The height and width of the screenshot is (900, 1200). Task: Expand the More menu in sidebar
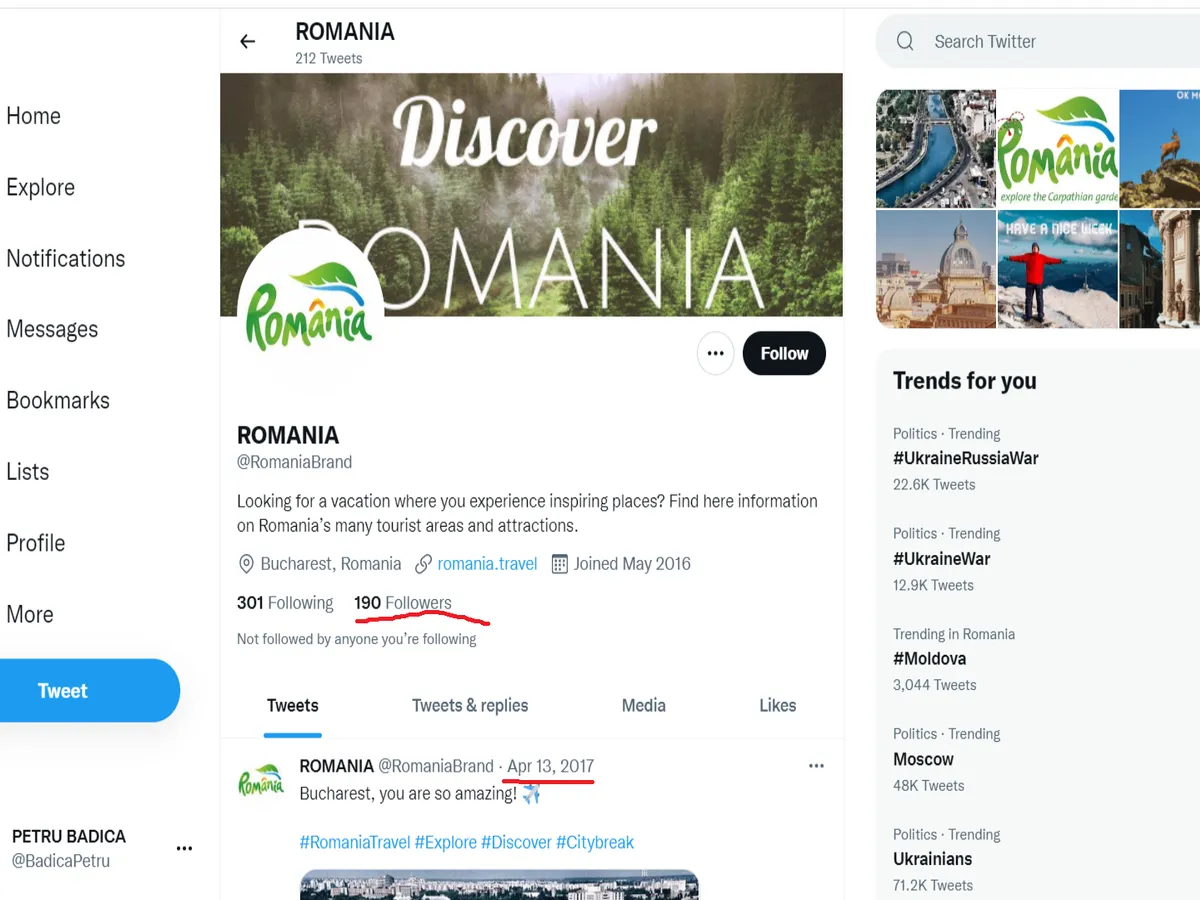click(x=30, y=614)
